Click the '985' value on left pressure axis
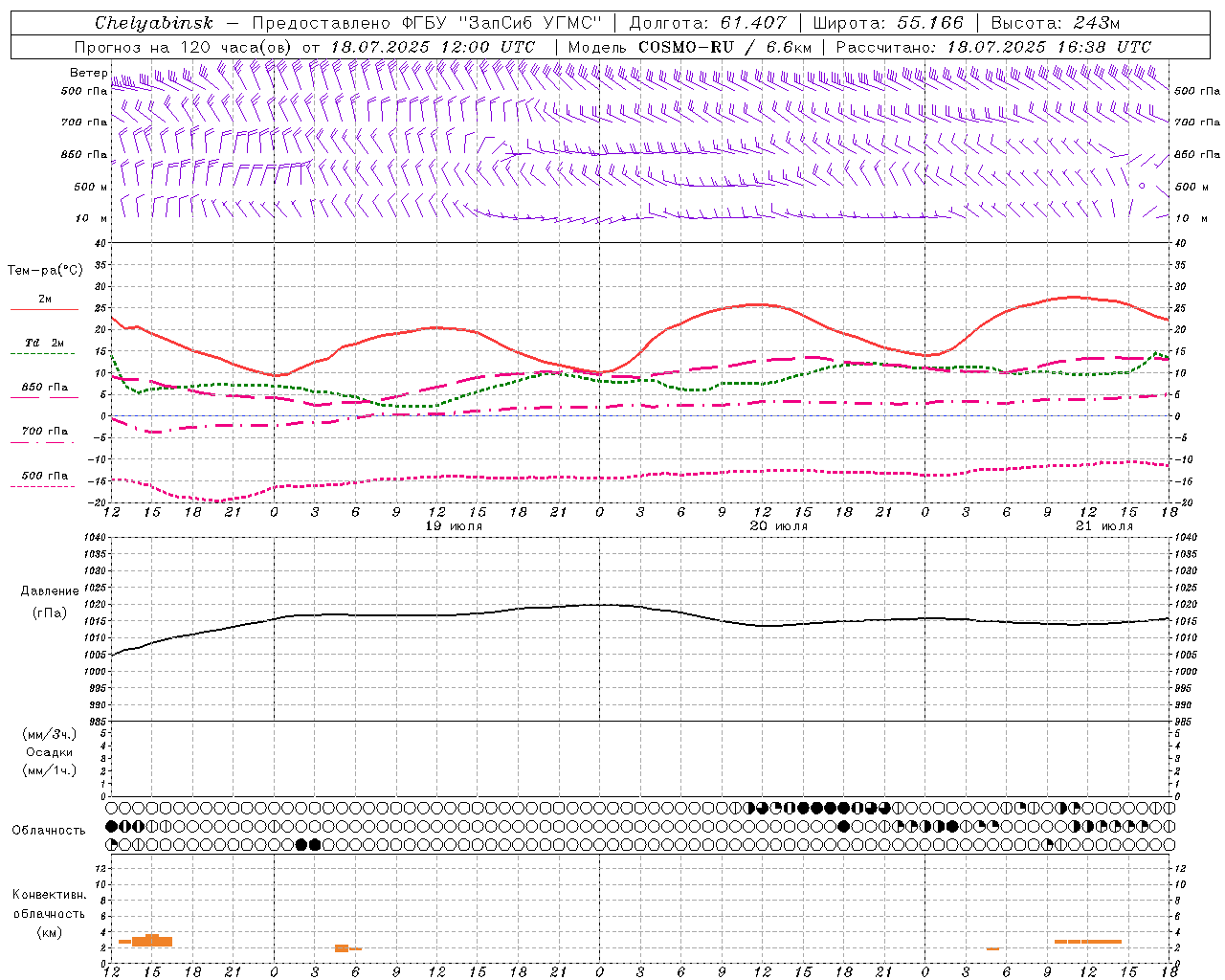This screenshot has width=1225, height=980. point(97,722)
